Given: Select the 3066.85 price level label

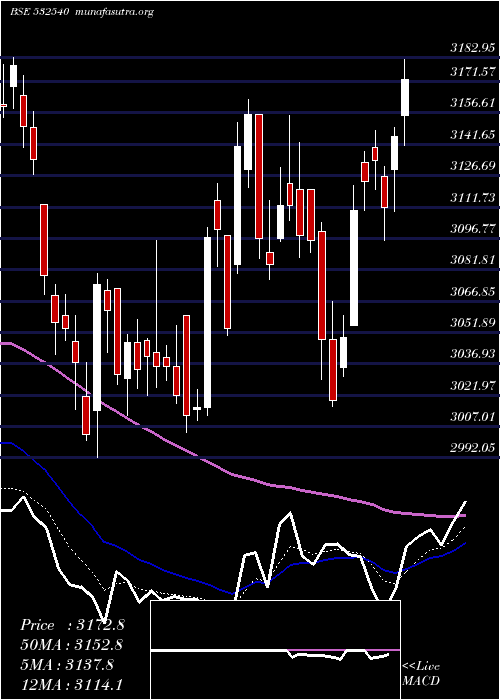Looking at the screenshot, I should tap(473, 292).
